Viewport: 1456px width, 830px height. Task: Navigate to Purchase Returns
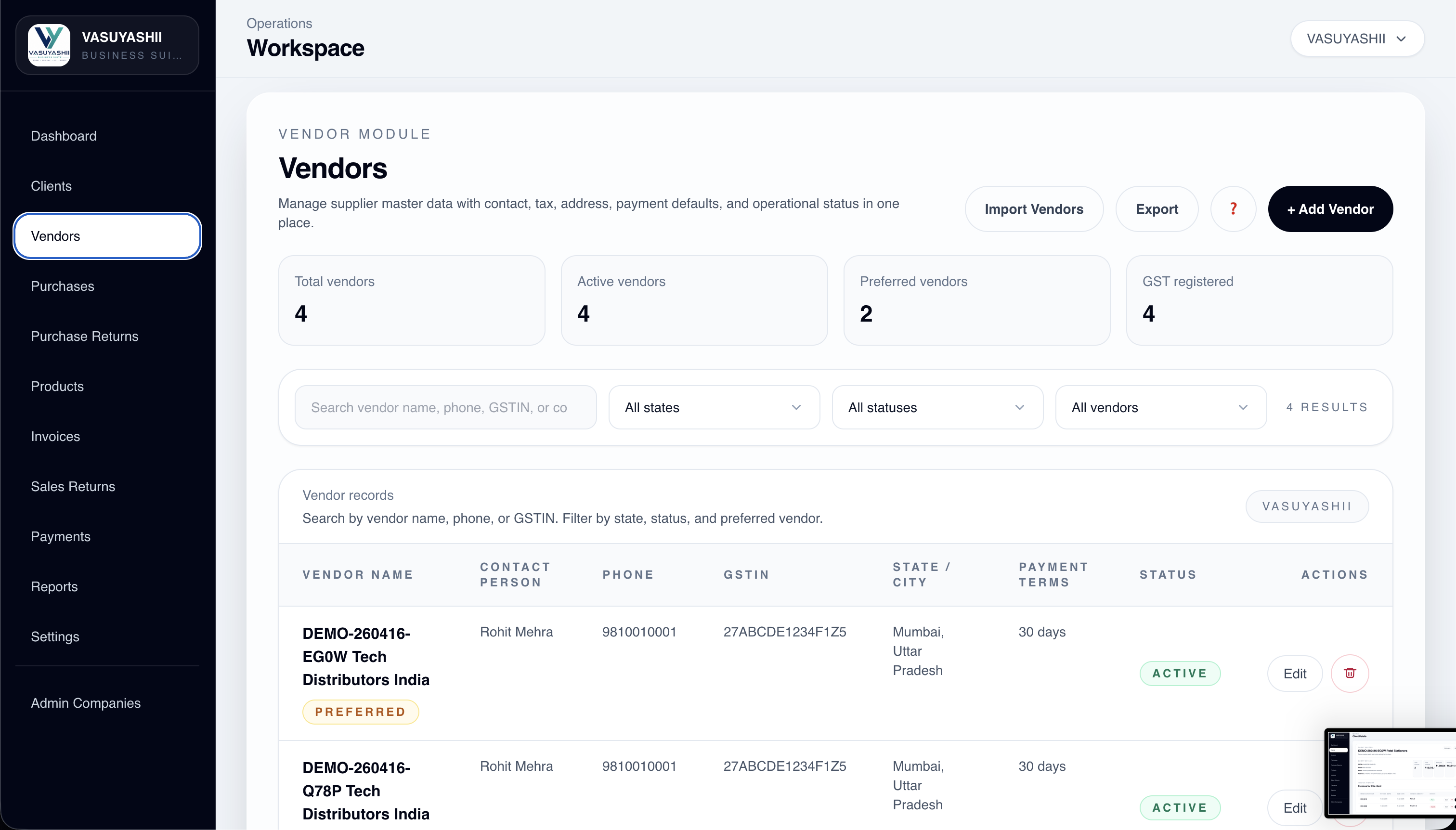(107, 337)
